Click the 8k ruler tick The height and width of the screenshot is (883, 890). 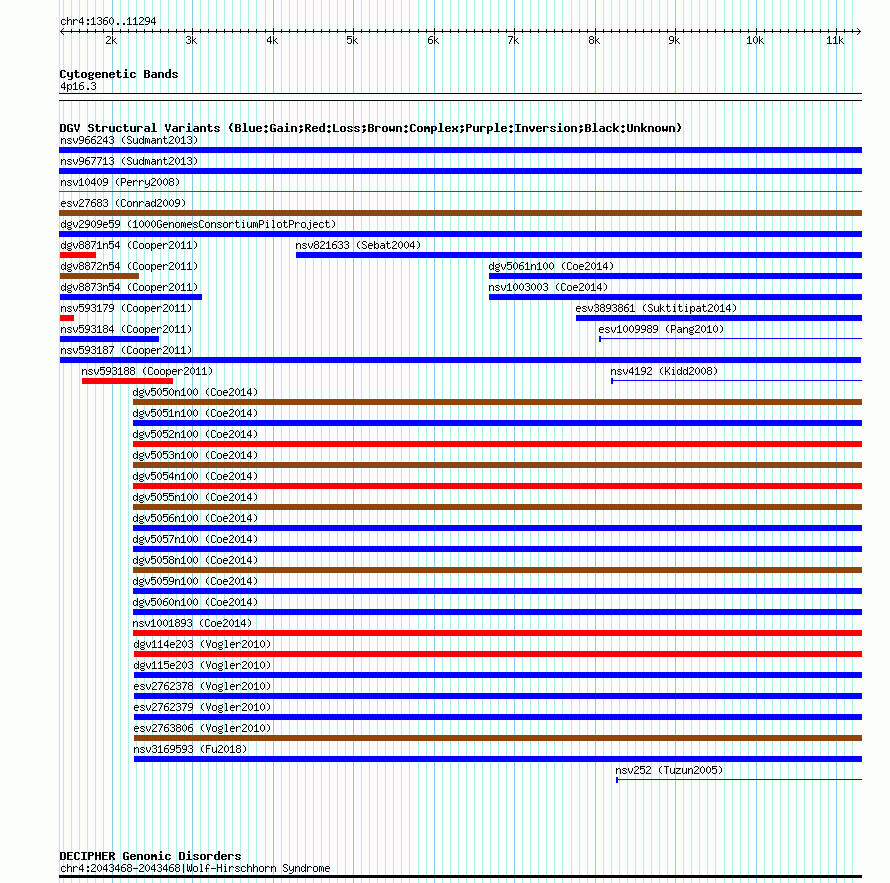tap(594, 40)
